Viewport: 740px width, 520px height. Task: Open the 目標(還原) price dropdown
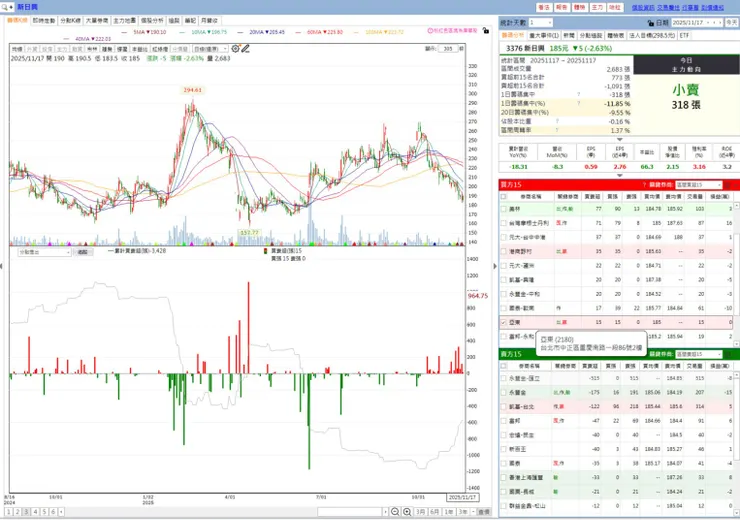click(x=210, y=49)
